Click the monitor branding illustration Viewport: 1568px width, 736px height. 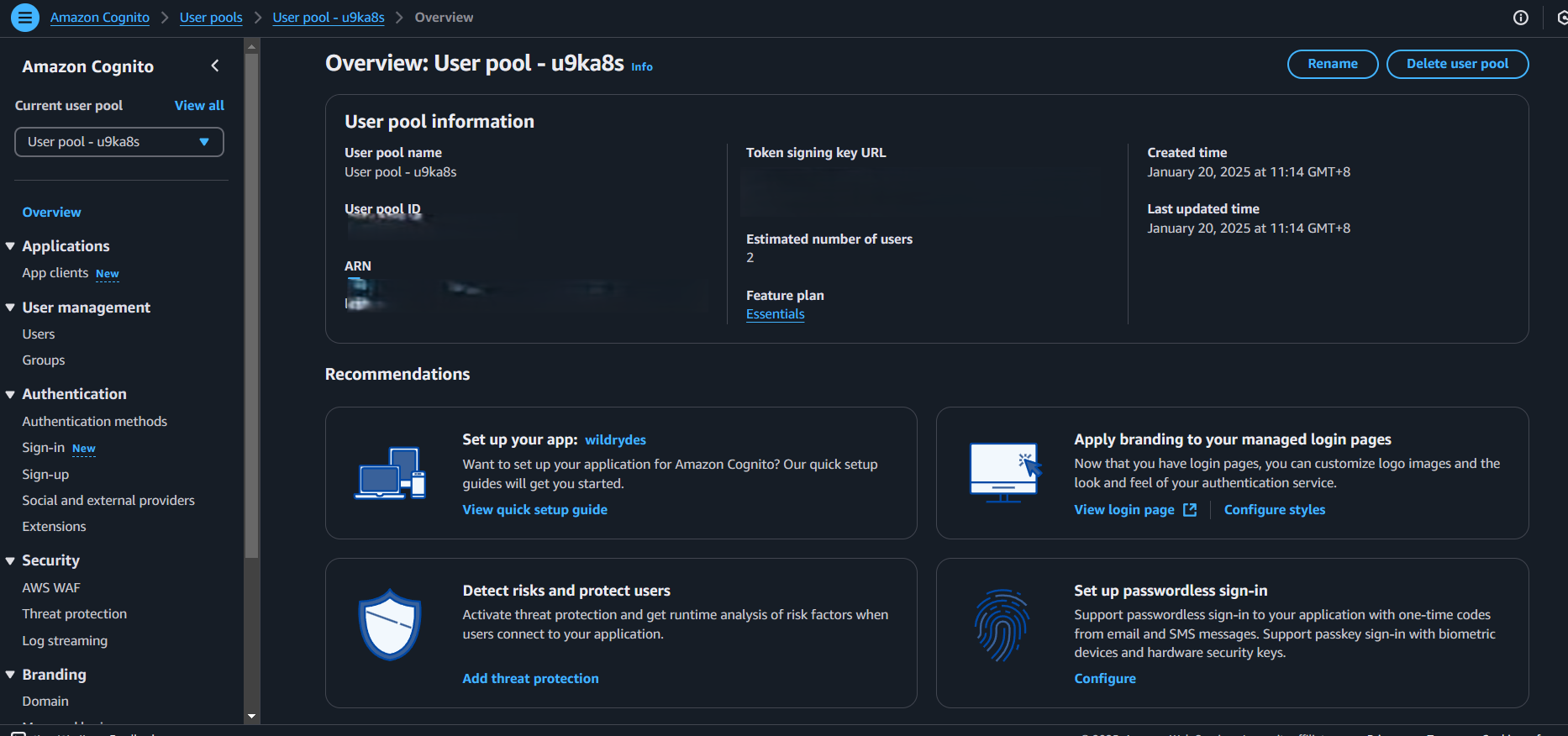tap(1005, 472)
